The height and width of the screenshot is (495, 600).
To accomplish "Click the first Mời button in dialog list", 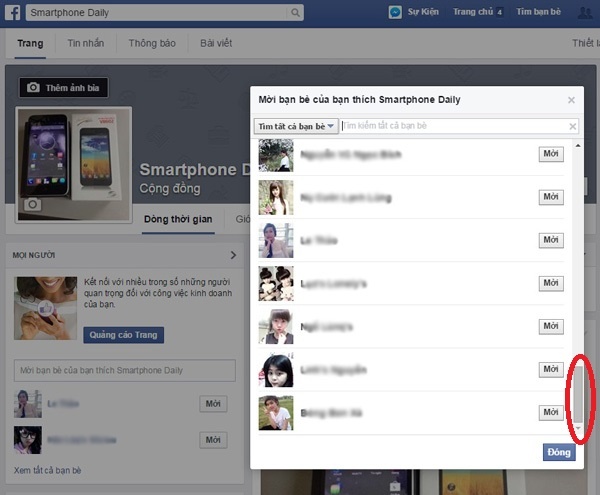I will coord(551,154).
